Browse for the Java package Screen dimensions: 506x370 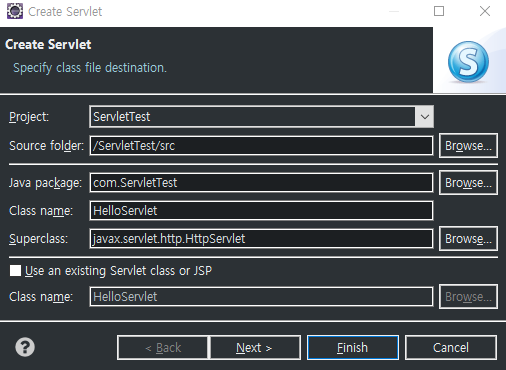[468, 183]
